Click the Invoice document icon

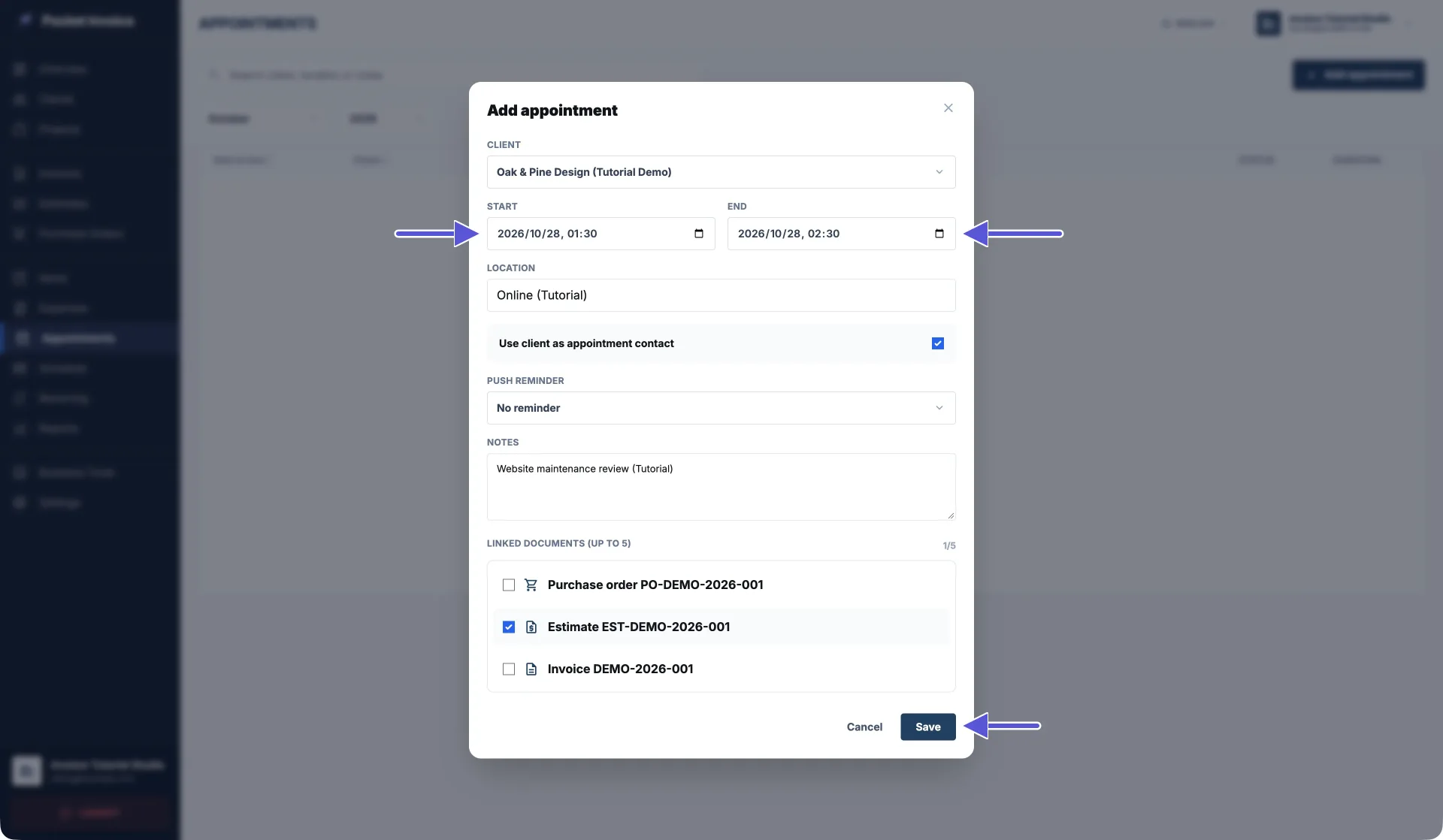[531, 669]
